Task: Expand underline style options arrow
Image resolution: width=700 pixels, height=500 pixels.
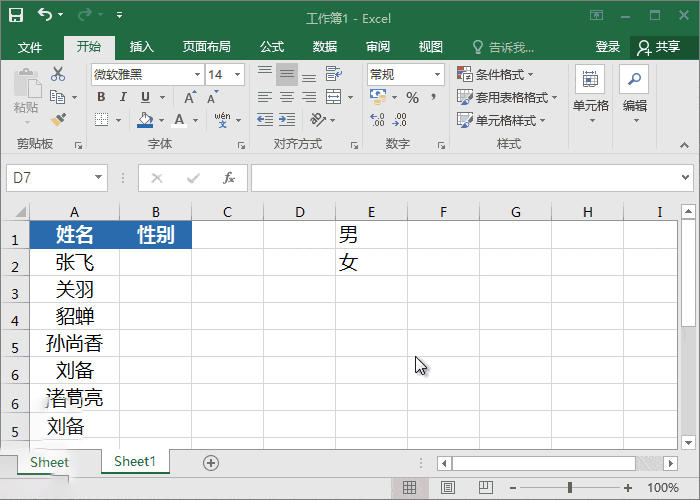Action: tap(162, 97)
